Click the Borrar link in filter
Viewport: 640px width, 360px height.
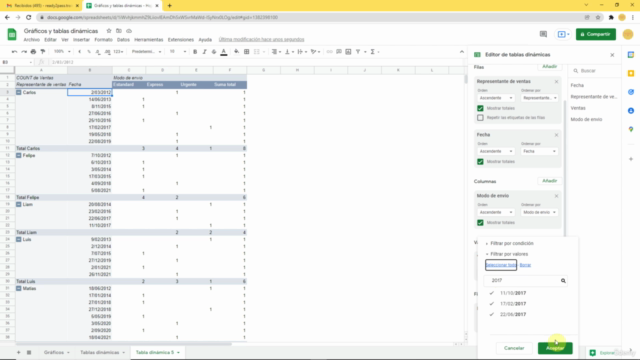click(x=525, y=265)
